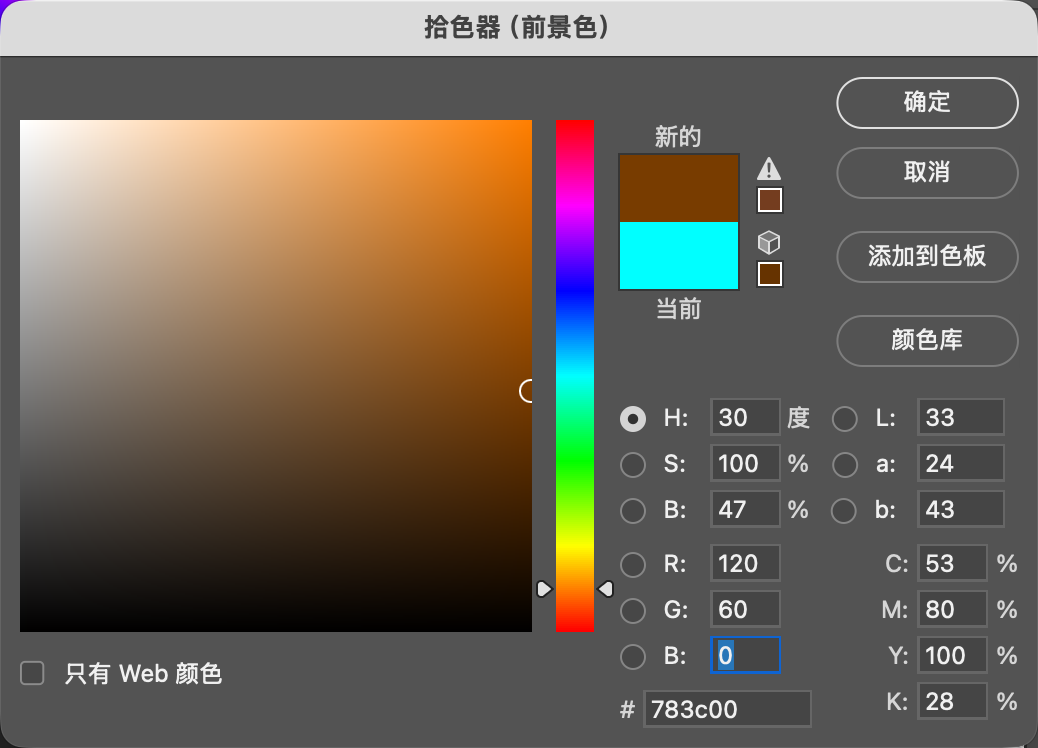Click the out-of-gamut warning triangle icon
This screenshot has width=1038, height=748.
(x=768, y=168)
